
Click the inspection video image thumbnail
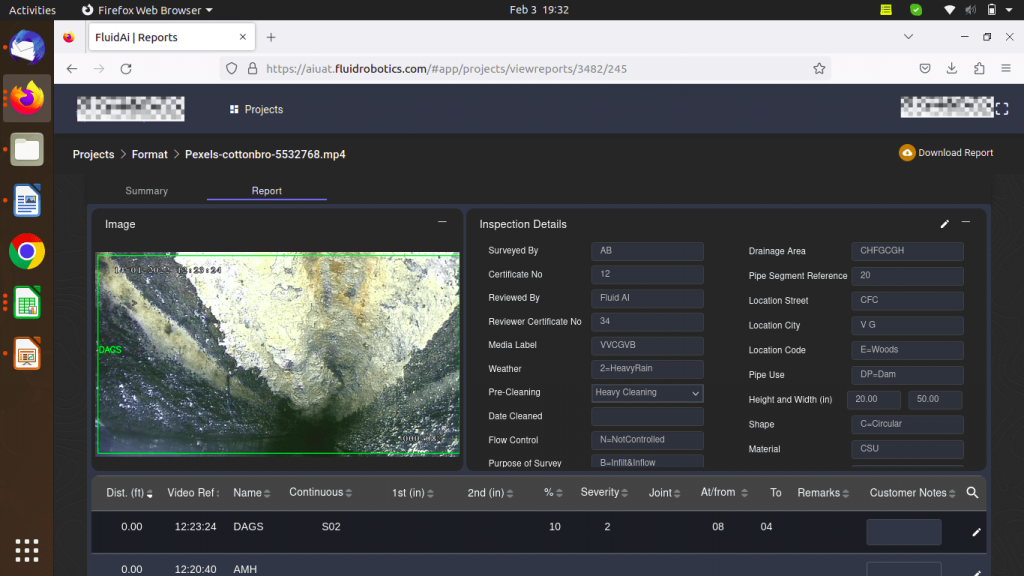tap(278, 354)
